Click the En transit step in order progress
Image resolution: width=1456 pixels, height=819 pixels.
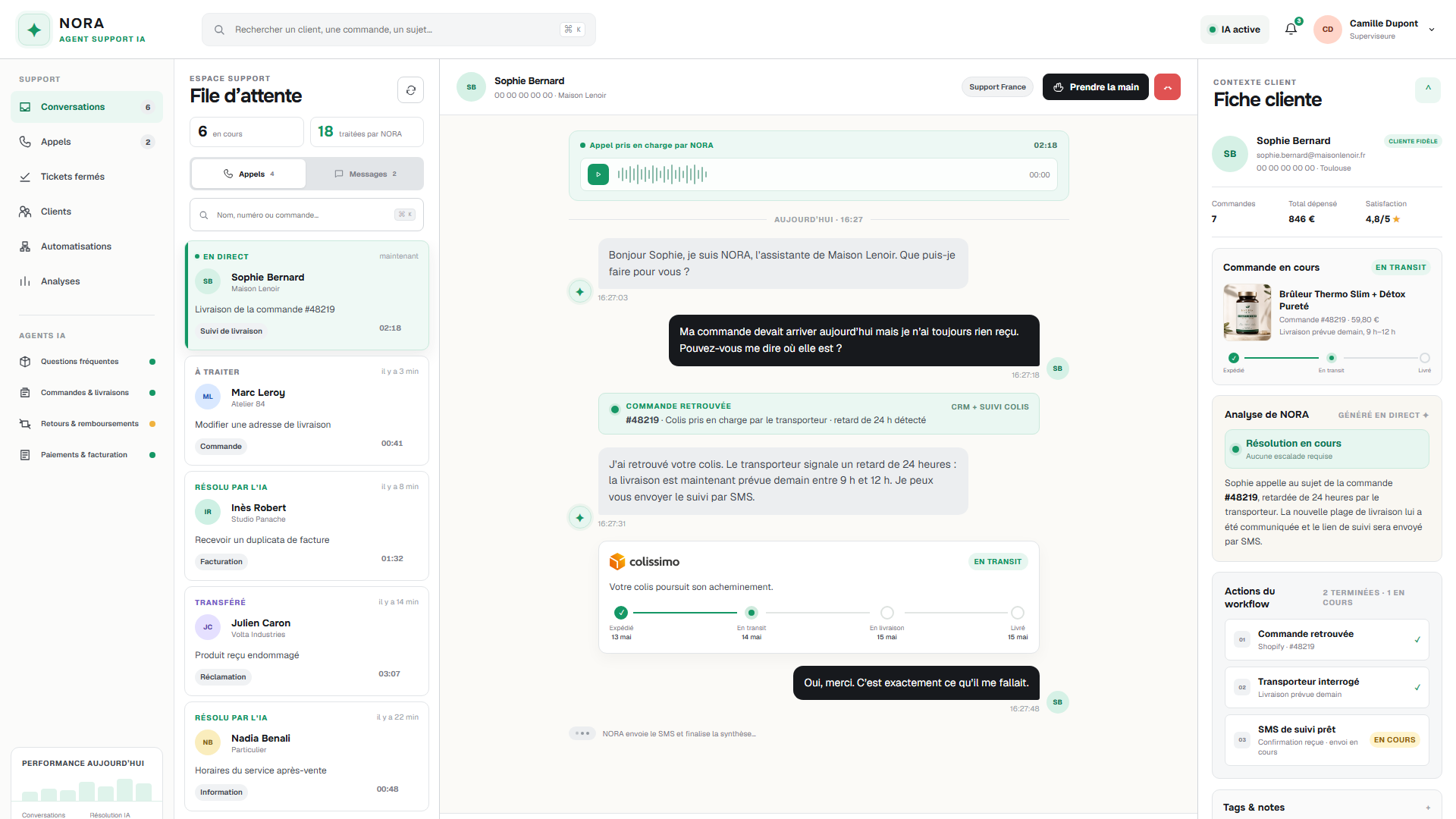(x=1331, y=358)
